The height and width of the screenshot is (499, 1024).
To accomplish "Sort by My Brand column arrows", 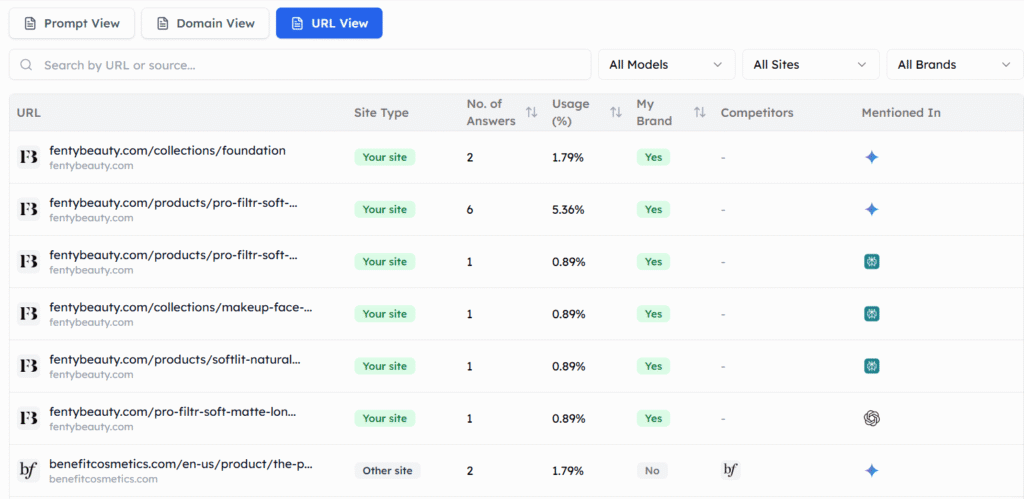I will 699,112.
